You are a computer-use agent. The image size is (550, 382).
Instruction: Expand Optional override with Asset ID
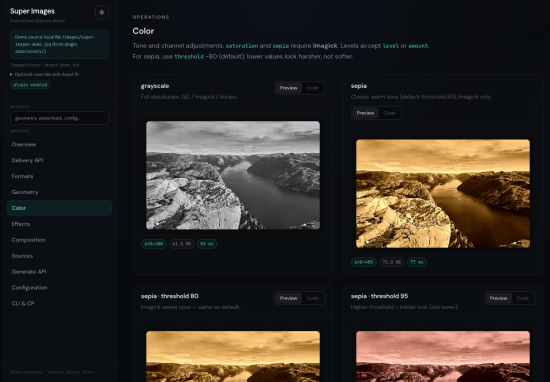coord(45,74)
